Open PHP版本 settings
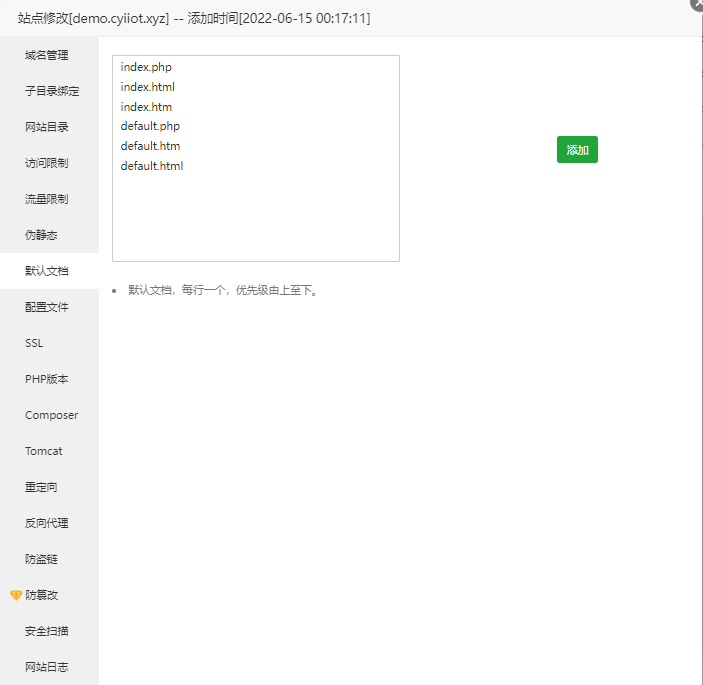 (47, 379)
